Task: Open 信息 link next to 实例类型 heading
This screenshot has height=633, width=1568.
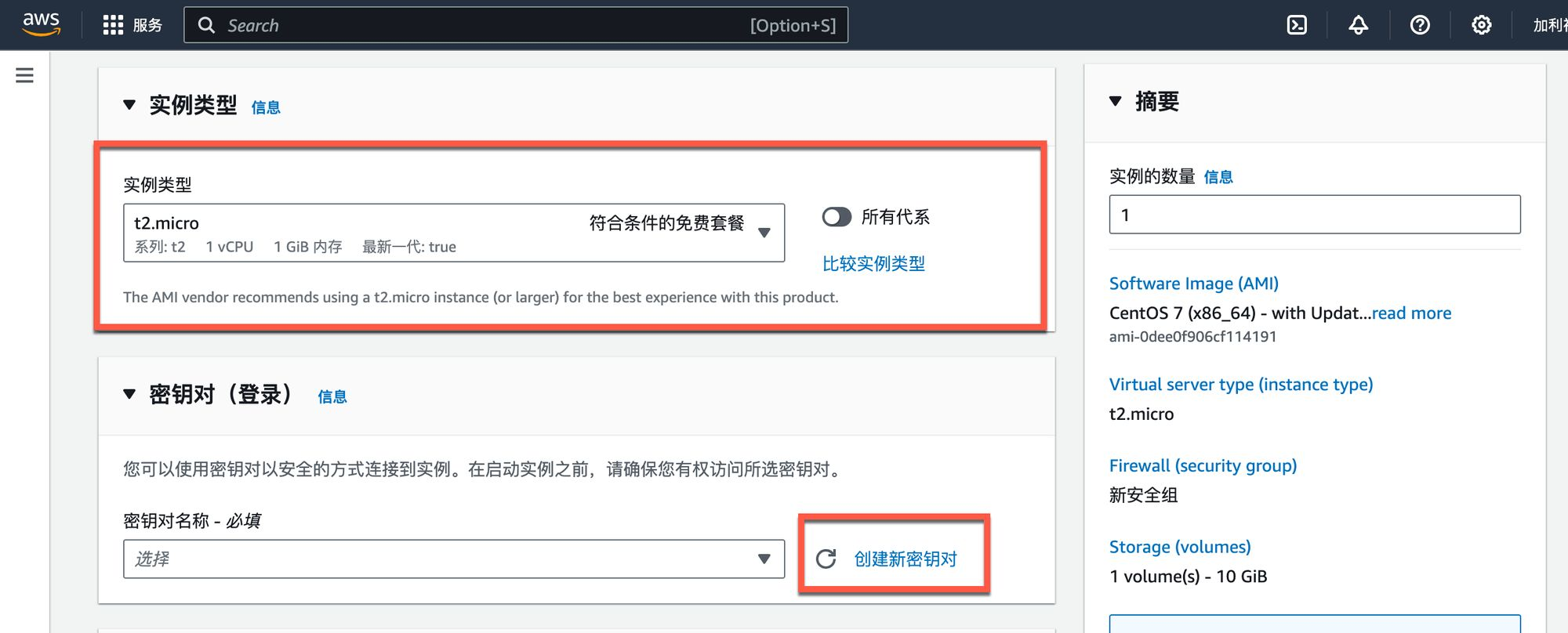Action: 266,107
